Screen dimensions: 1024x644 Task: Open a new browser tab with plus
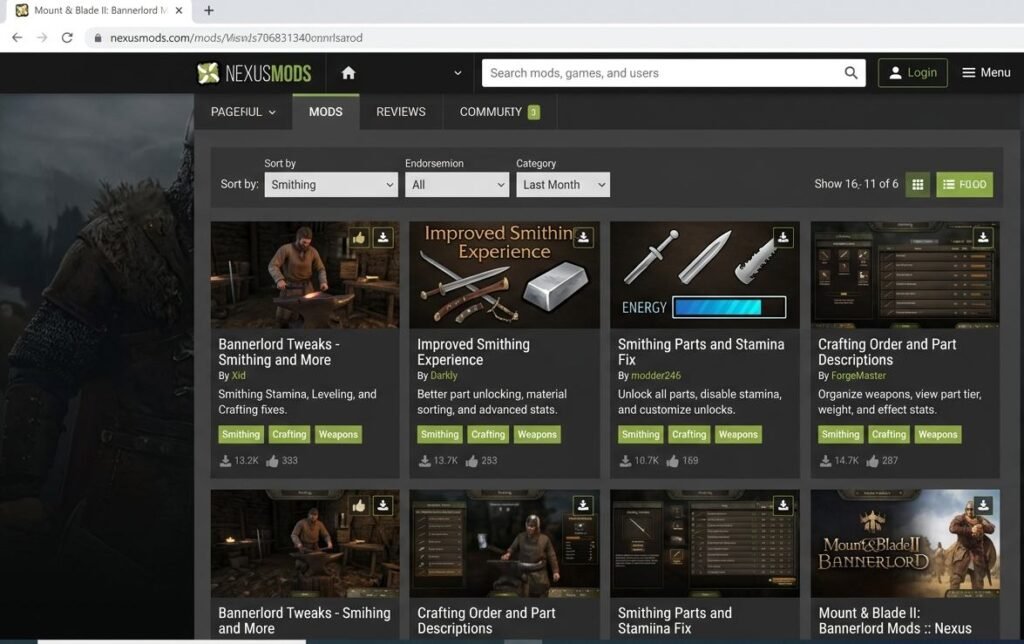tap(209, 10)
